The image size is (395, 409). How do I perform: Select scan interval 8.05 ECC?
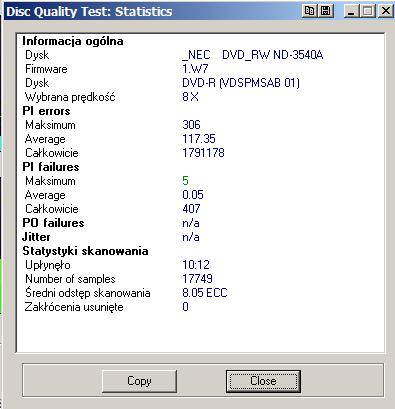click(x=205, y=293)
